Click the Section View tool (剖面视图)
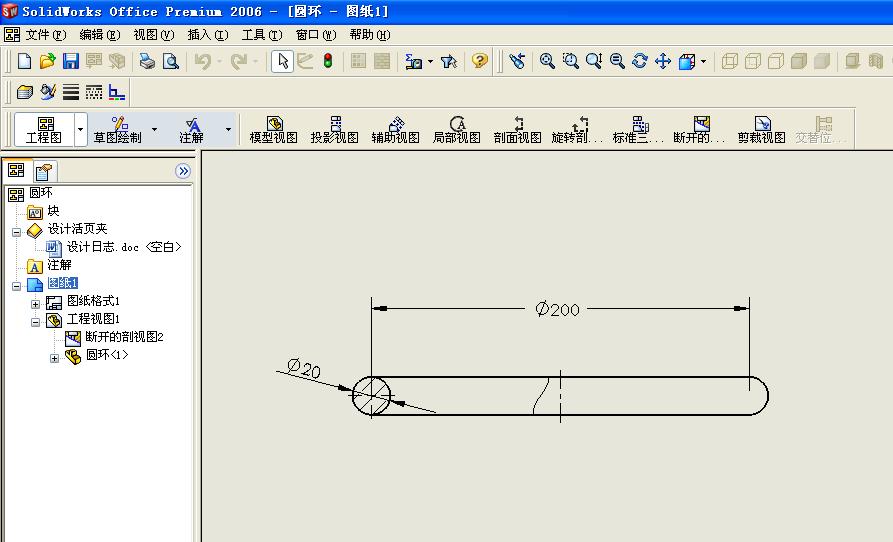 [518, 130]
